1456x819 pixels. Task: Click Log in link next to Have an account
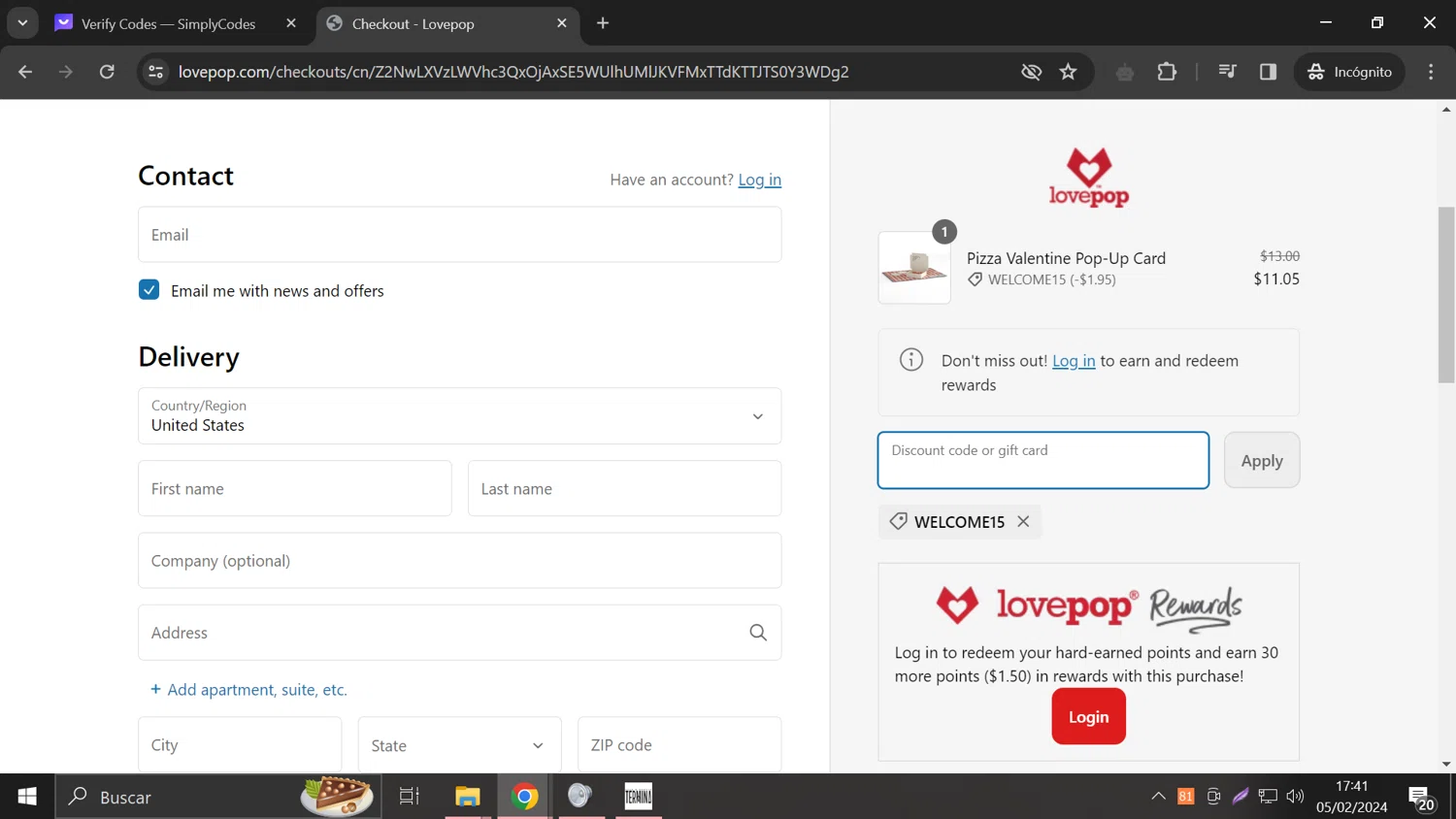pyautogui.click(x=759, y=180)
